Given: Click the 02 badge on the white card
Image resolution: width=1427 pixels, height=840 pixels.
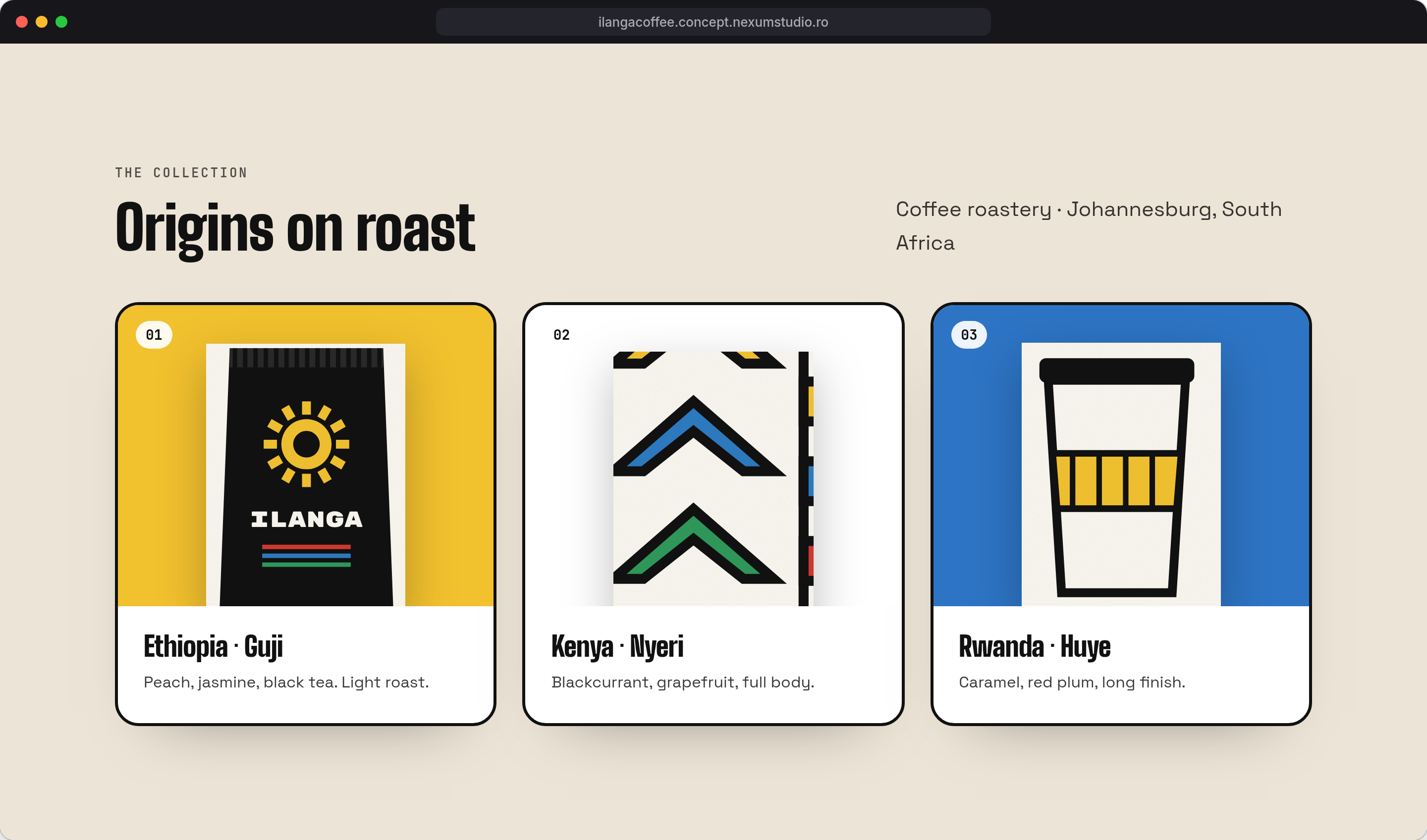Looking at the screenshot, I should [x=562, y=334].
